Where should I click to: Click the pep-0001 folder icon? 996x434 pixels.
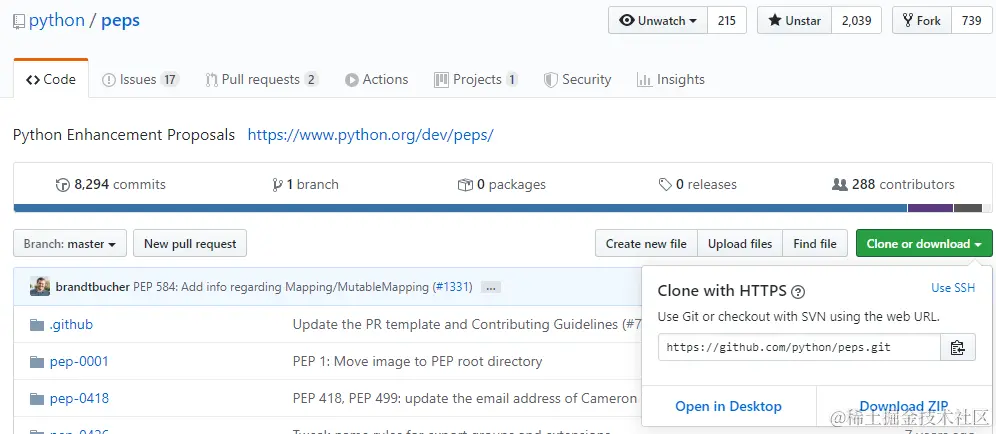click(37, 361)
